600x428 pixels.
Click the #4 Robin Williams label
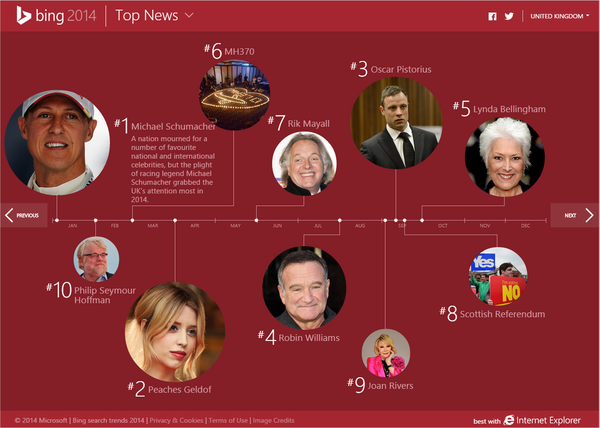click(x=299, y=338)
